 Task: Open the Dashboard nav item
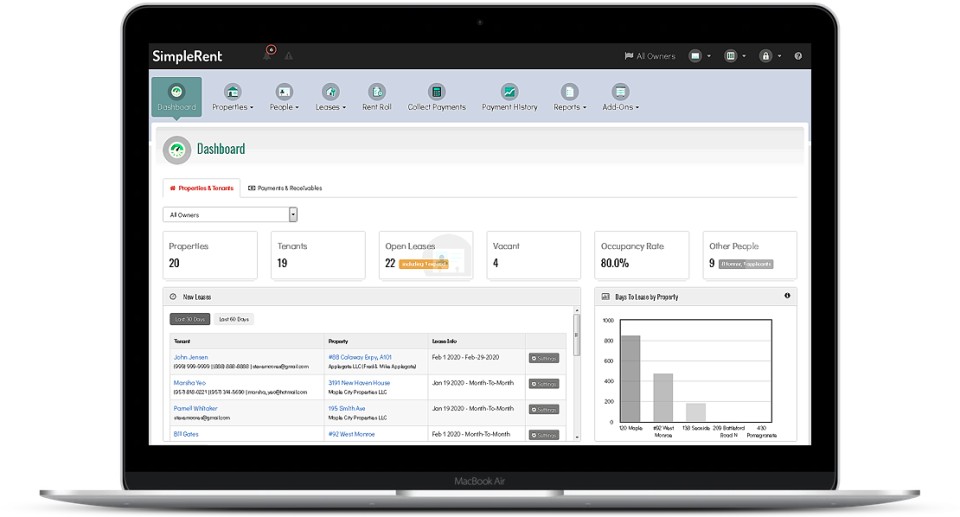tap(176, 97)
